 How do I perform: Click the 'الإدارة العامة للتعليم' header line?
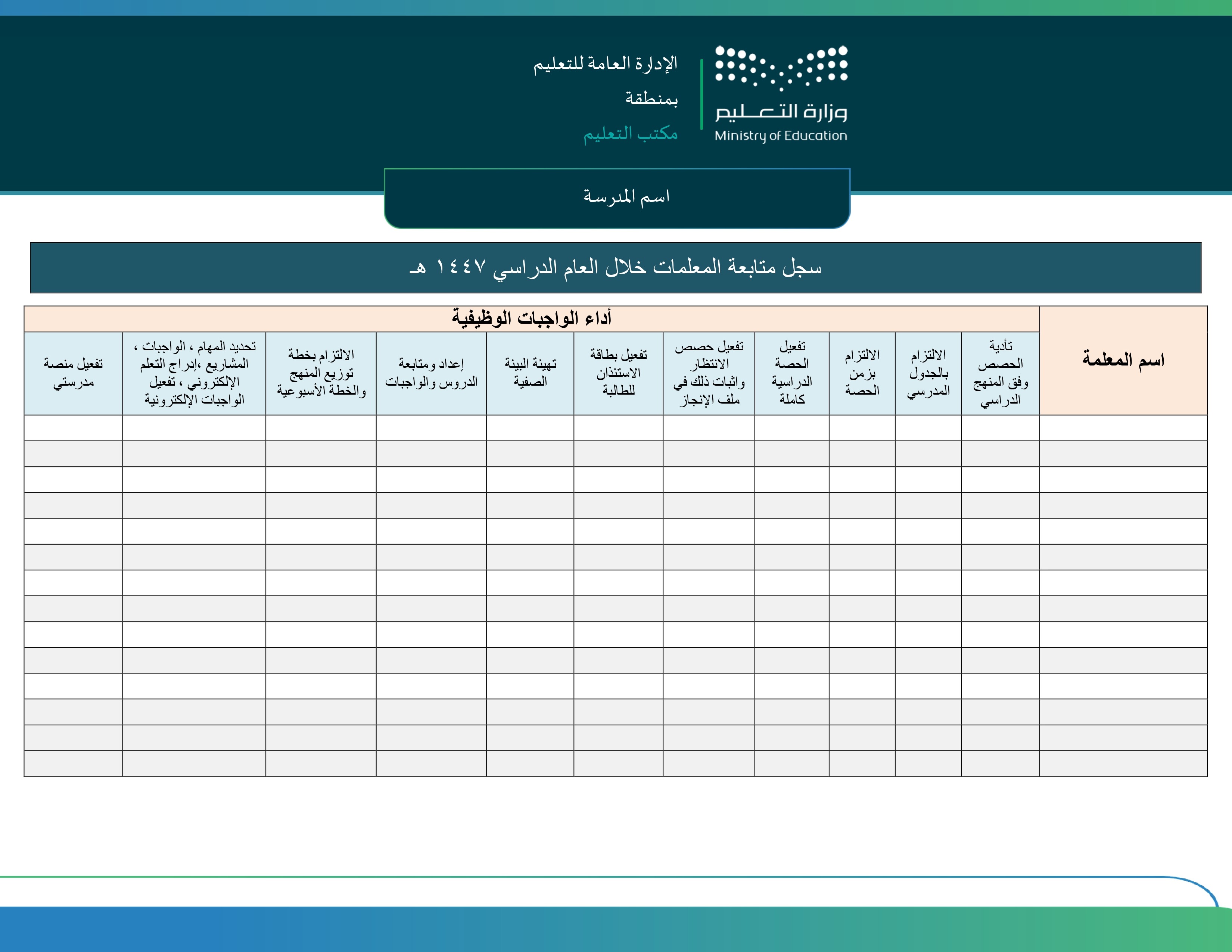605,64
